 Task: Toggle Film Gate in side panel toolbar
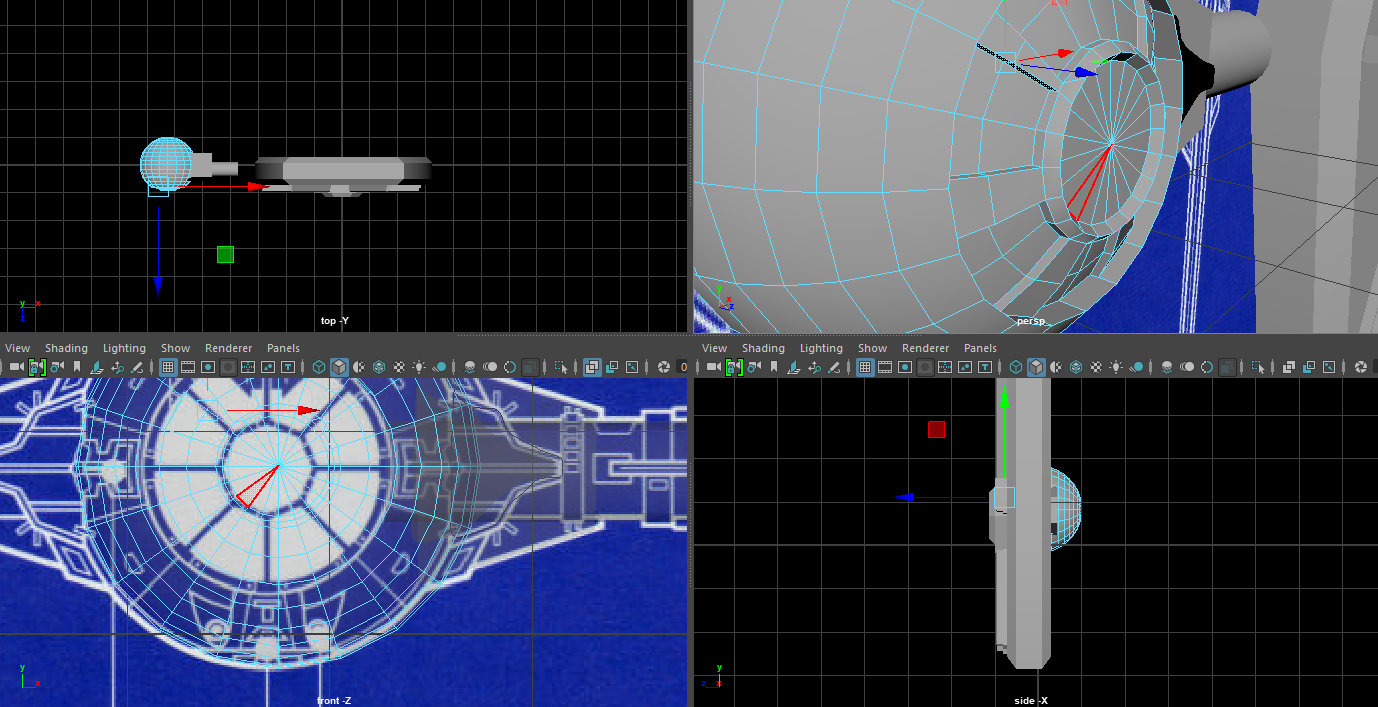tap(885, 367)
